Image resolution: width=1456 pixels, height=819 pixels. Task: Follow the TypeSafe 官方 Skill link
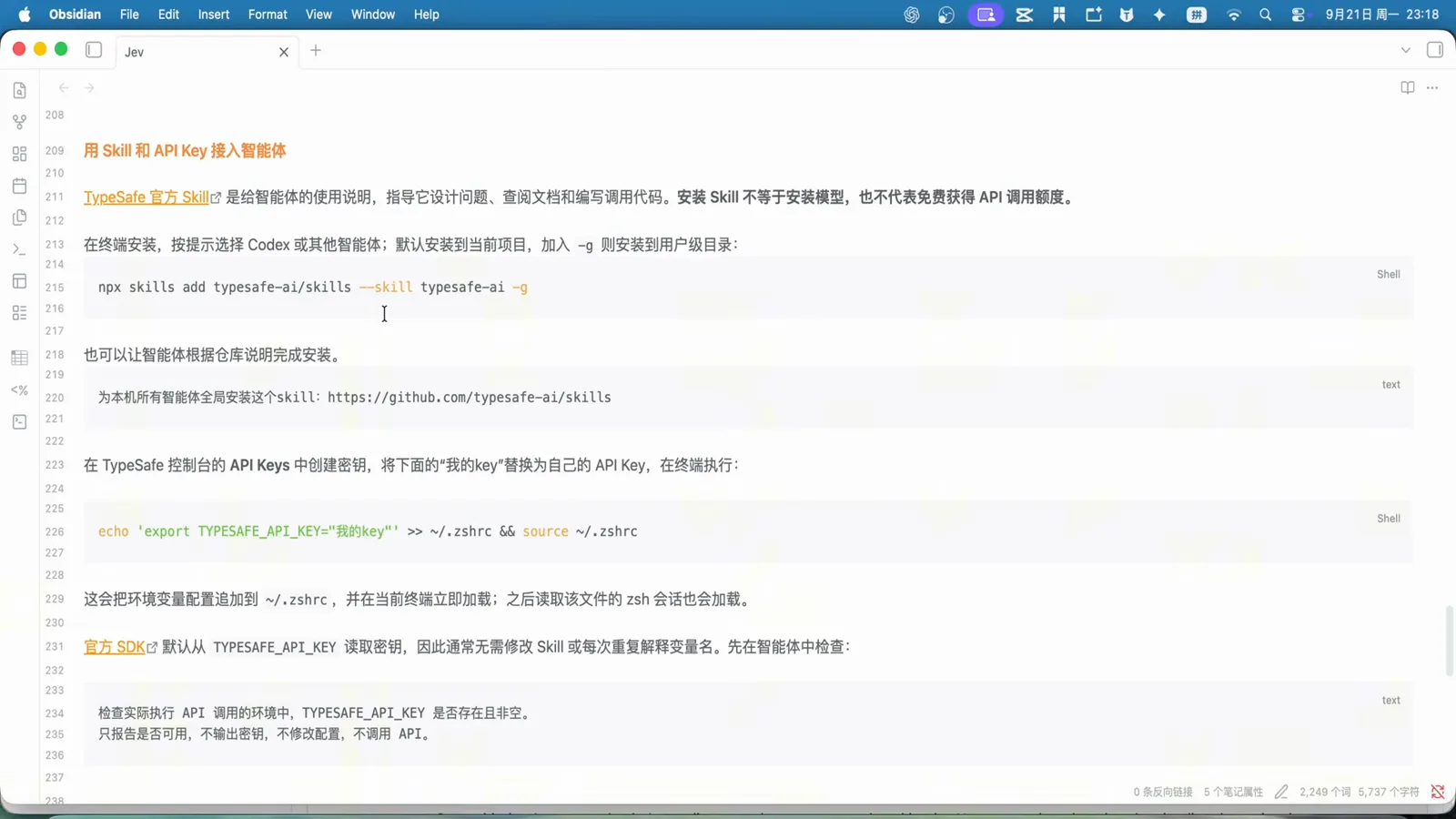point(147,197)
